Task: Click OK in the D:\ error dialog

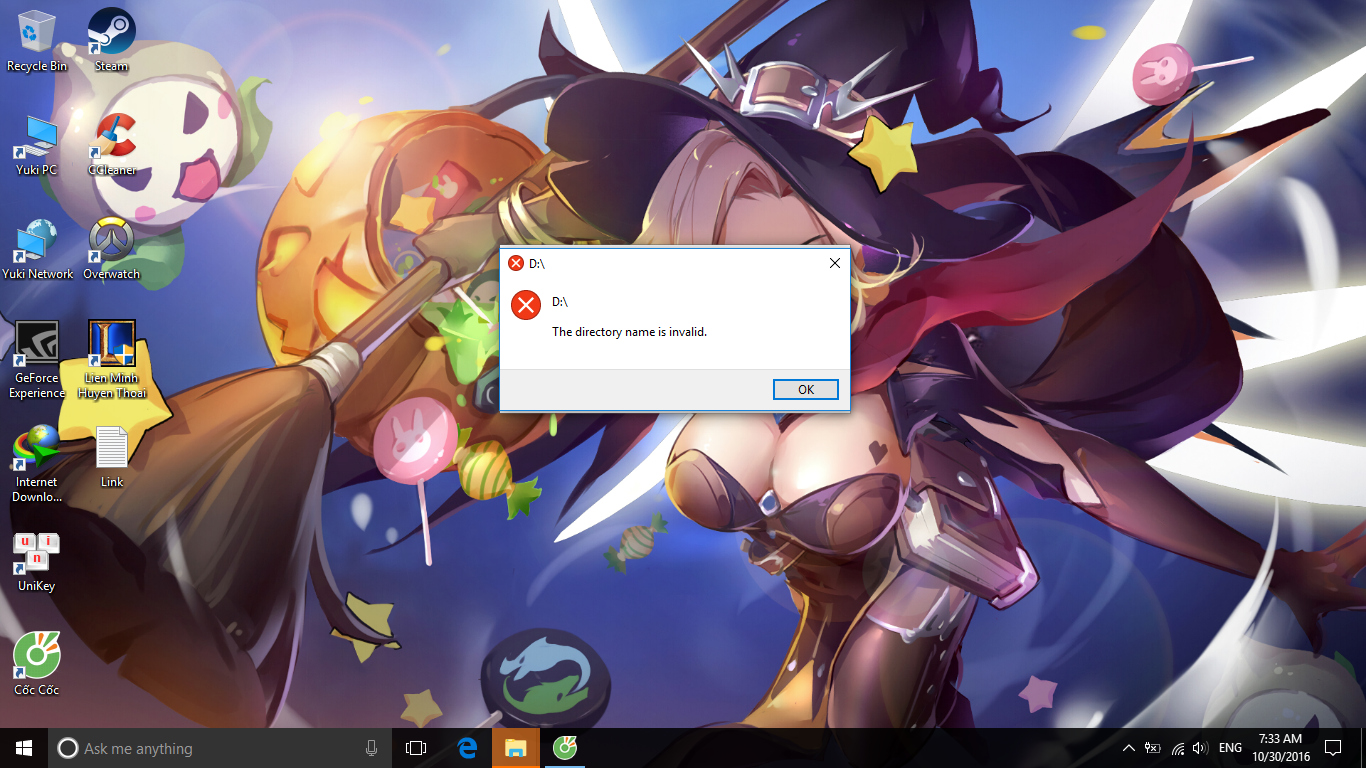Action: point(806,390)
